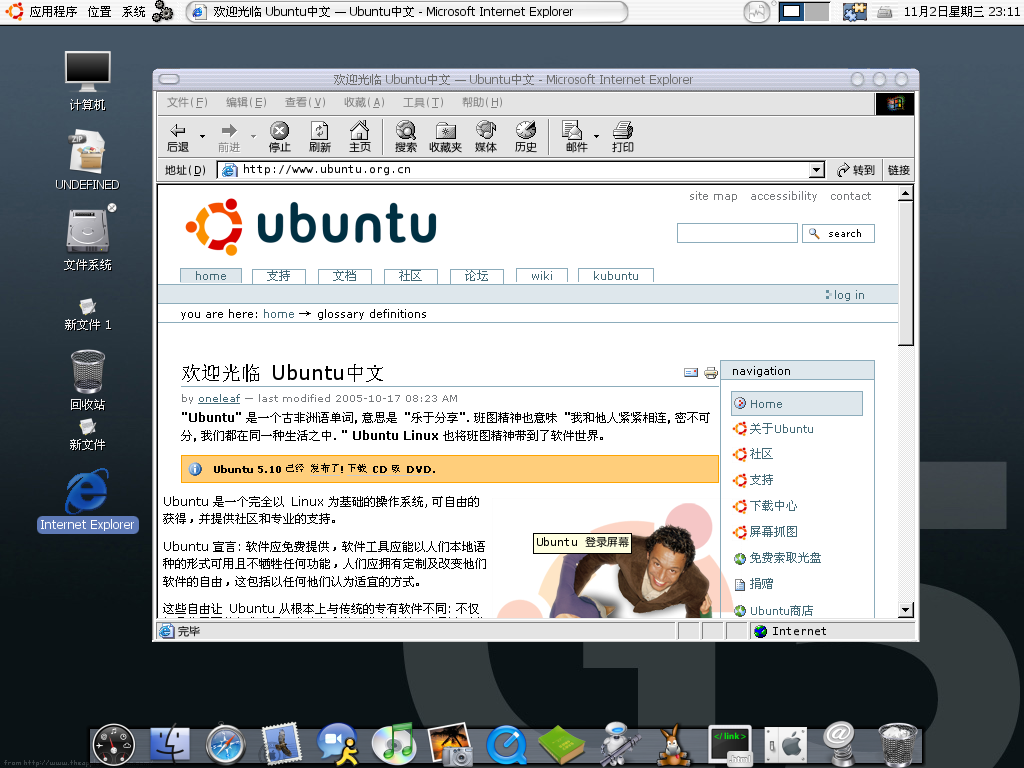Open the 编辑(E) Edit menu
The width and height of the screenshot is (1024, 768).
(246, 103)
